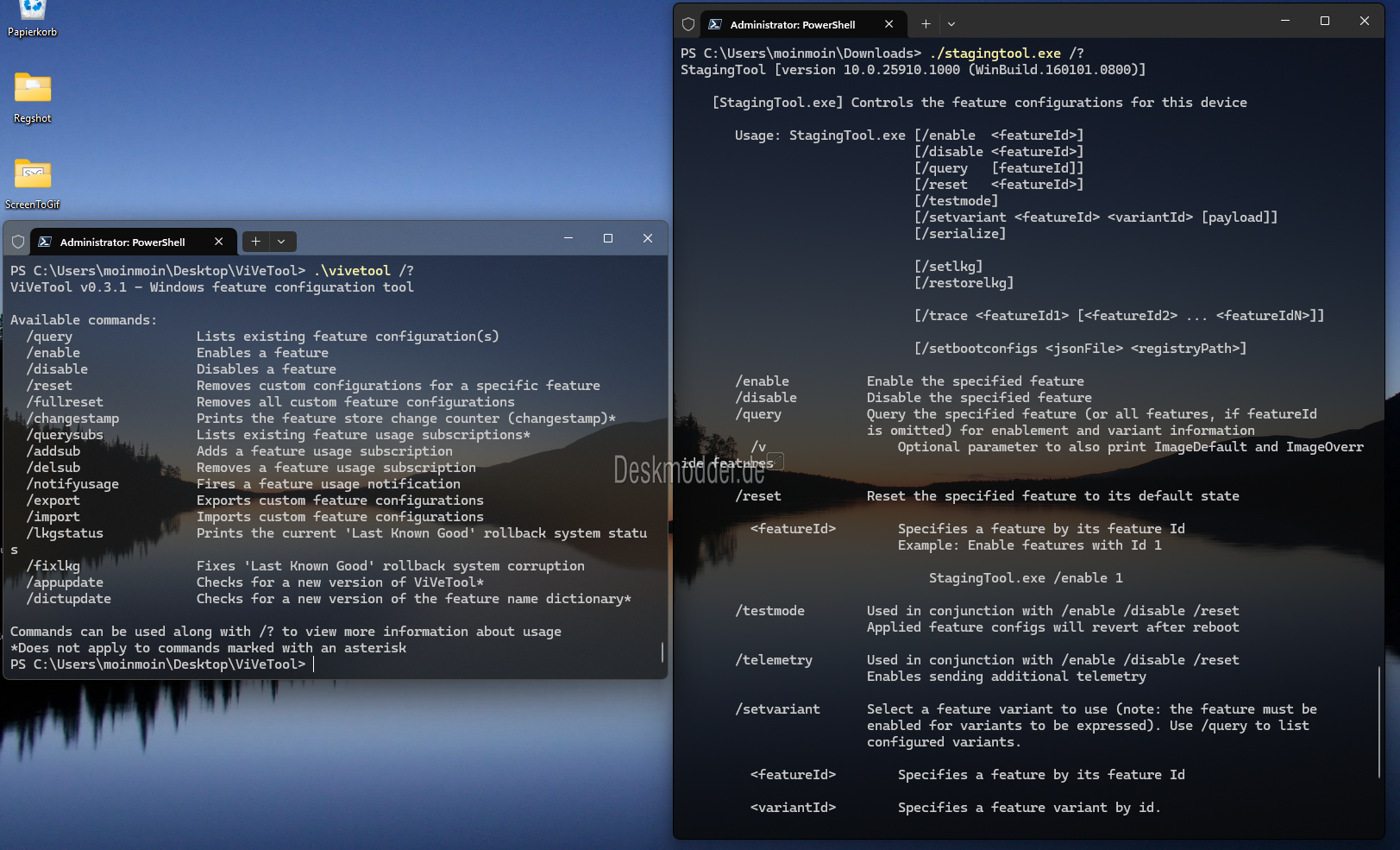Click 'Removes all custom feature configurations' description
Screen dimensions: 1400x850
click(x=355, y=402)
